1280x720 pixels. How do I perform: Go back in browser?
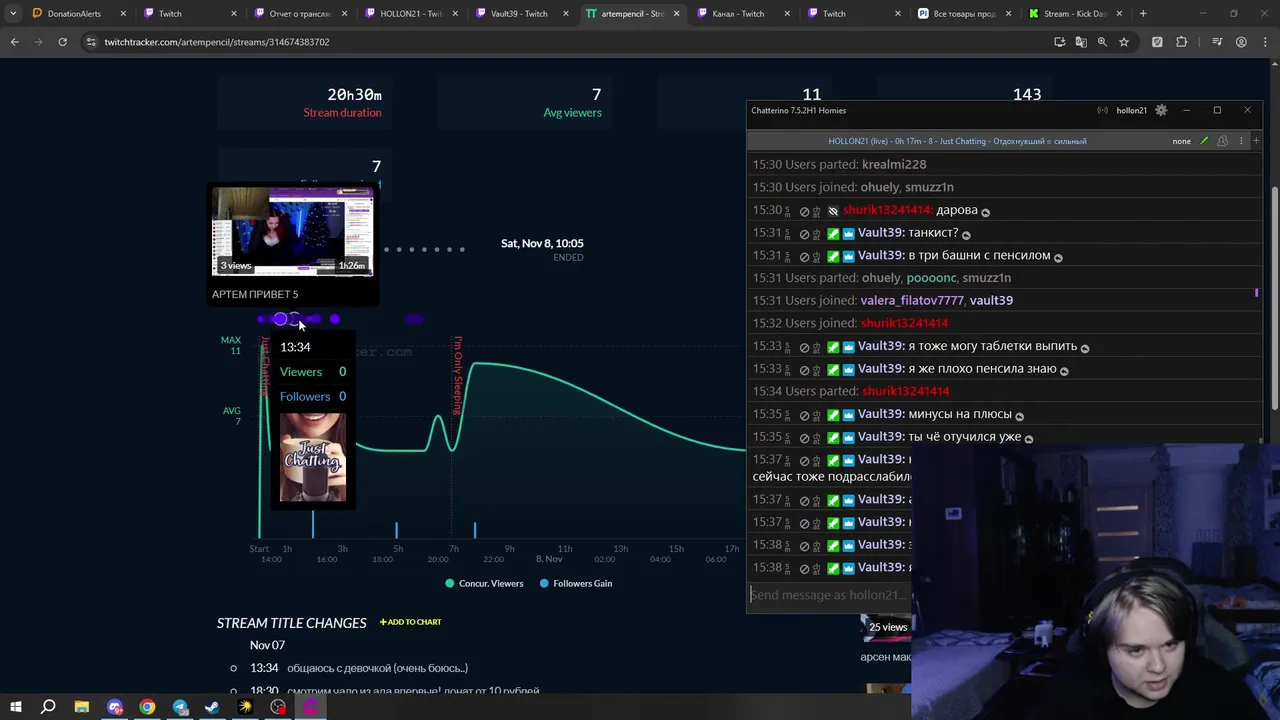point(14,42)
